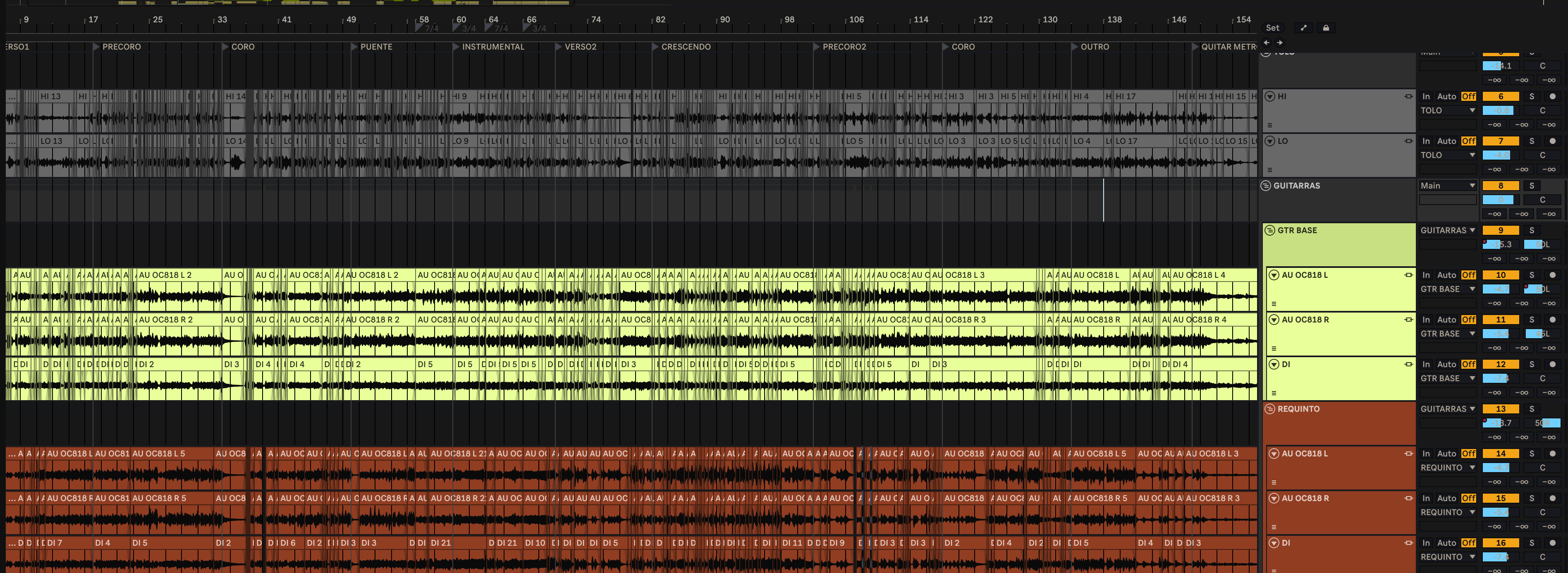Solo the REQUINTO group
Viewport: 1568px width, 573px height.
pyautogui.click(x=1532, y=409)
